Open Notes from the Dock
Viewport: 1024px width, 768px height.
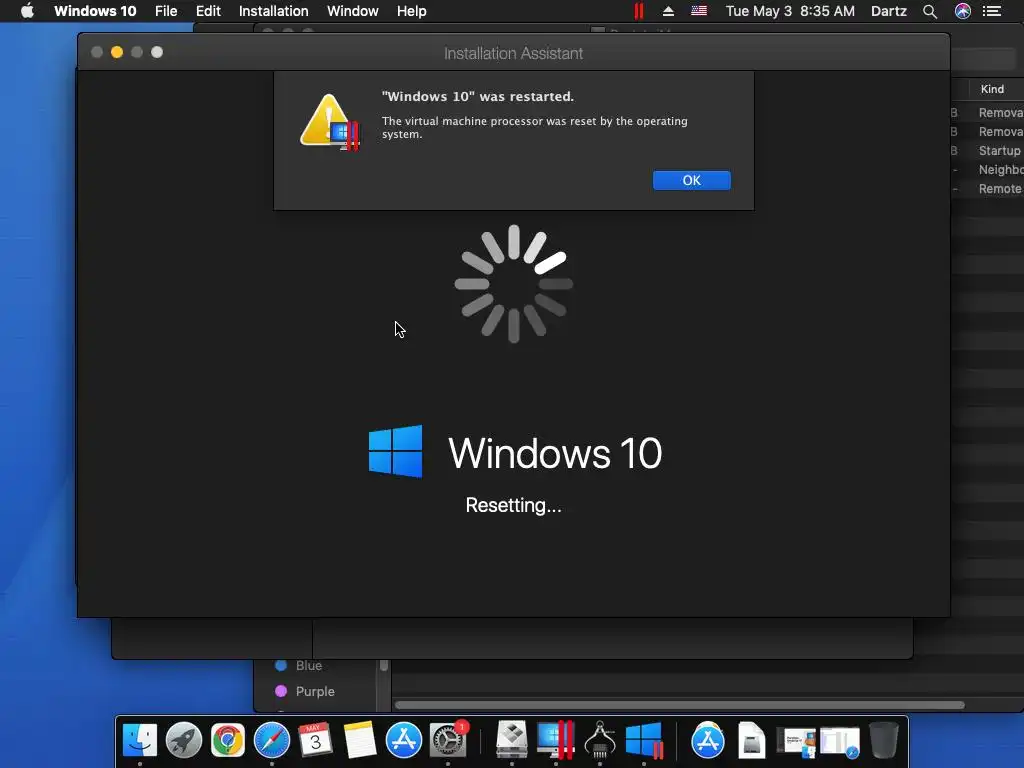(x=360, y=740)
